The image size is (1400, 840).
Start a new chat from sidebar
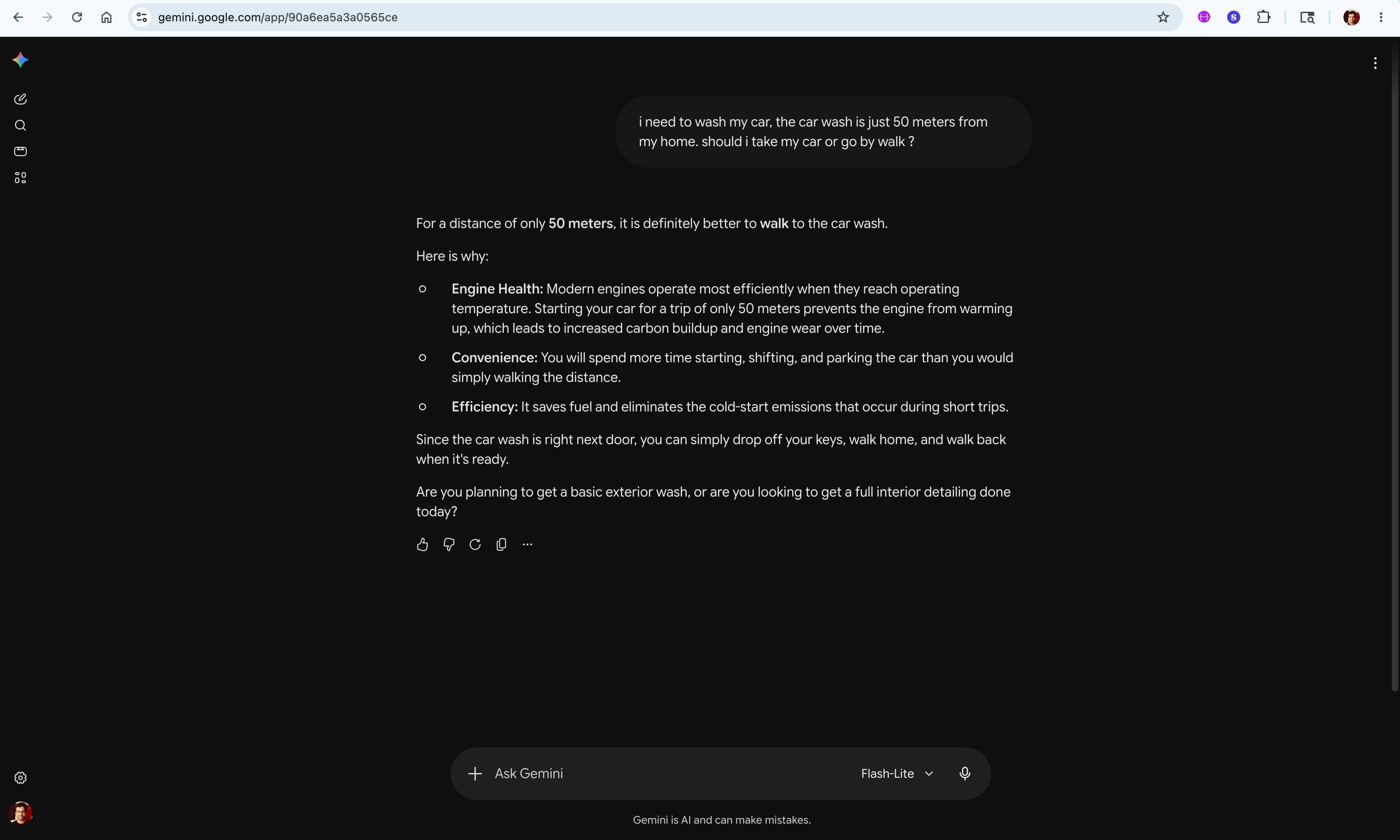click(20, 99)
